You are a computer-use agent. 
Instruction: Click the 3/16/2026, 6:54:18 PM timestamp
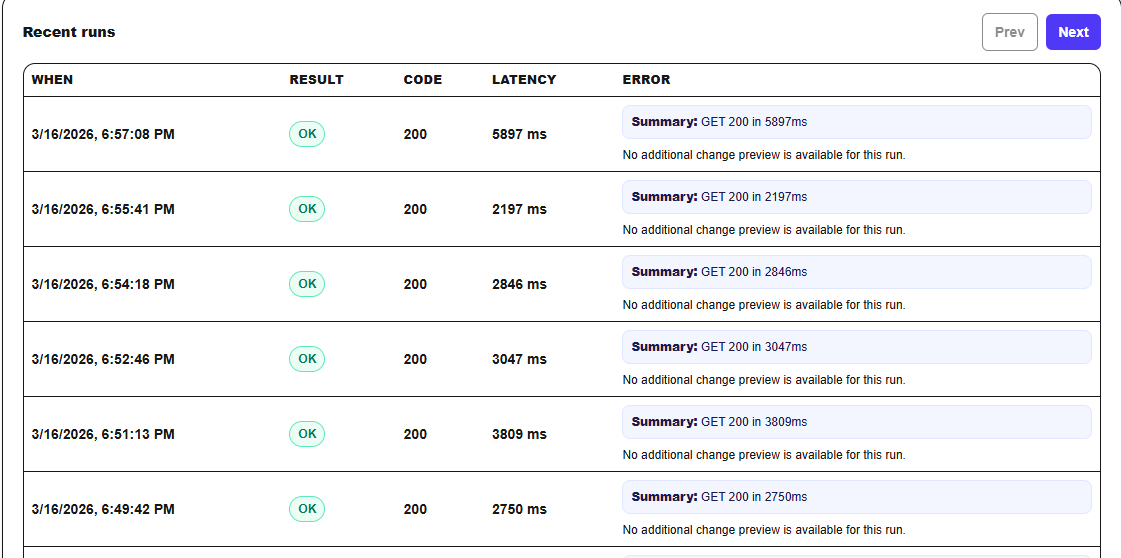tap(103, 284)
